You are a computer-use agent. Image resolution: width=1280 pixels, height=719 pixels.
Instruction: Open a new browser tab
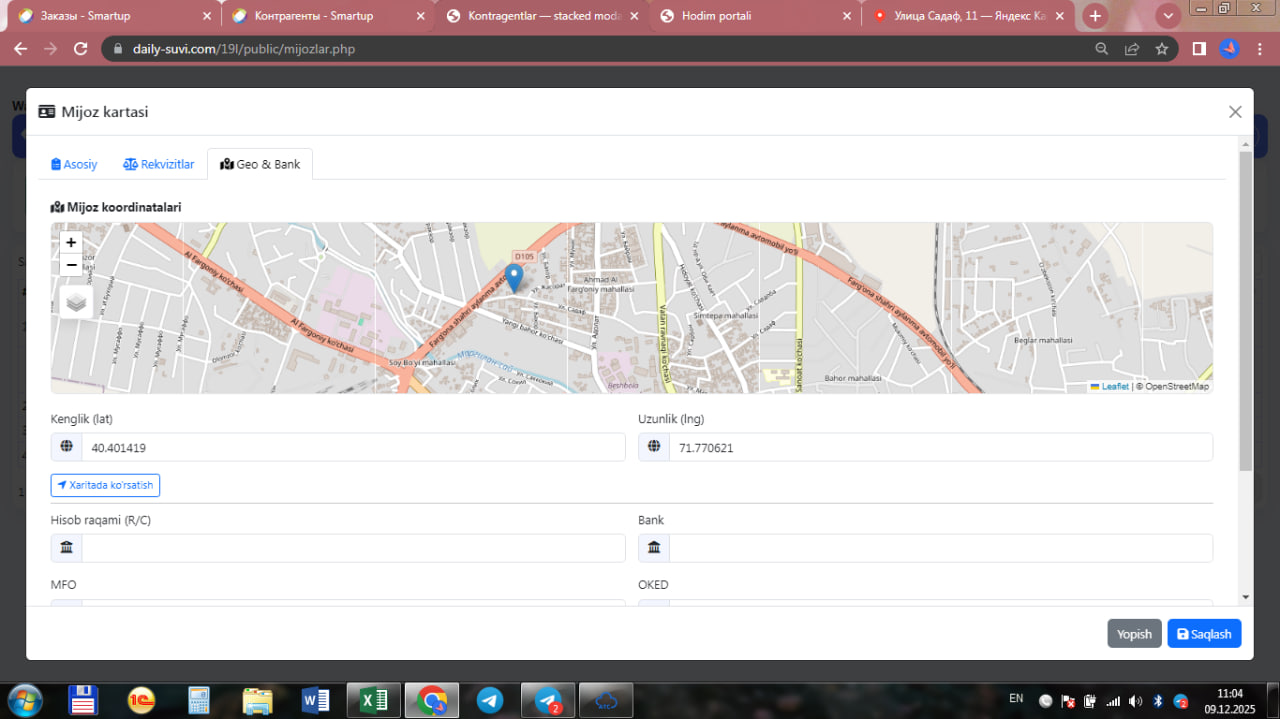click(x=1095, y=16)
